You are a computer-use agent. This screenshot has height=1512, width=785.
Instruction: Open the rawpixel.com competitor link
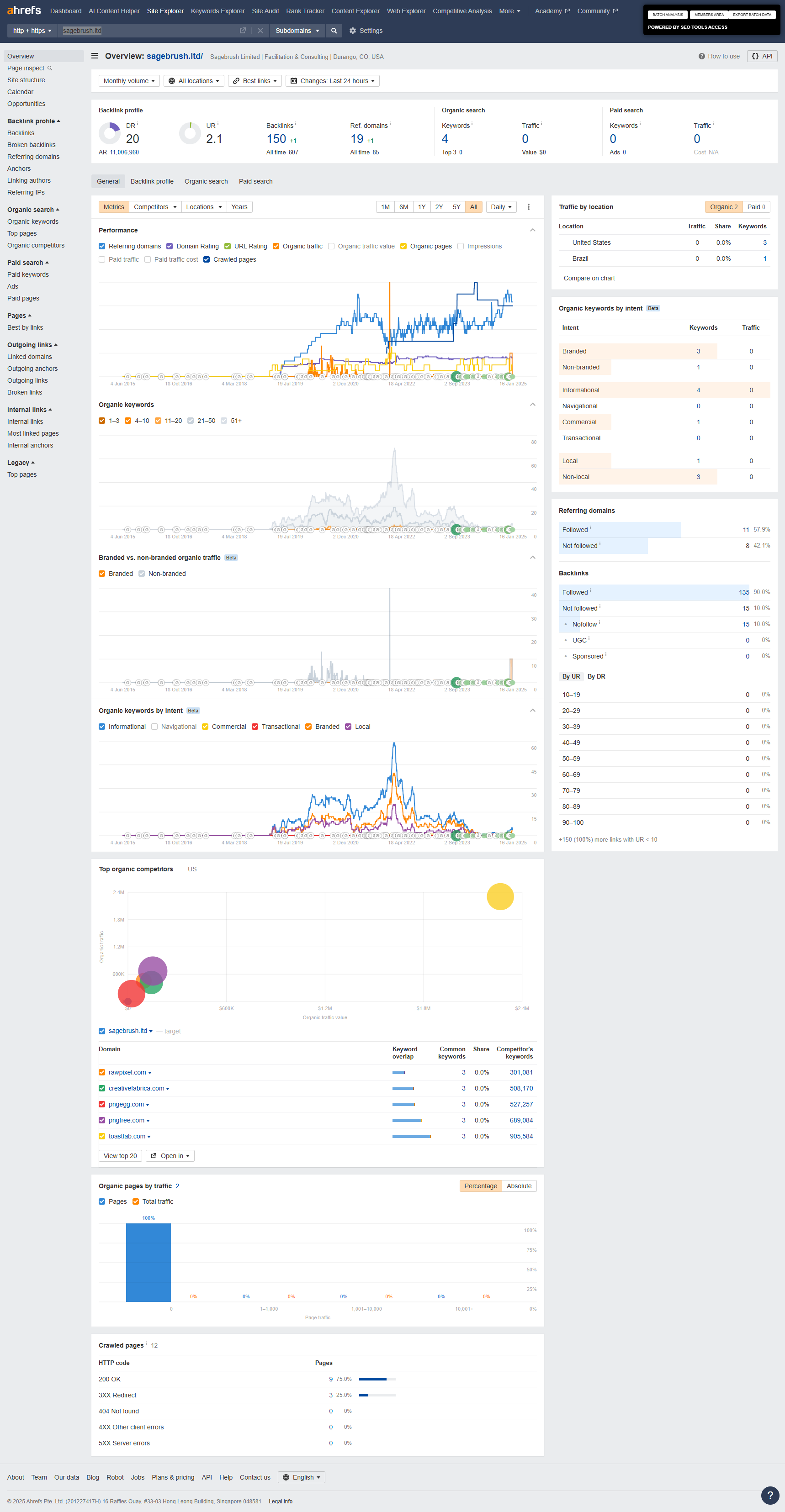(127, 1072)
